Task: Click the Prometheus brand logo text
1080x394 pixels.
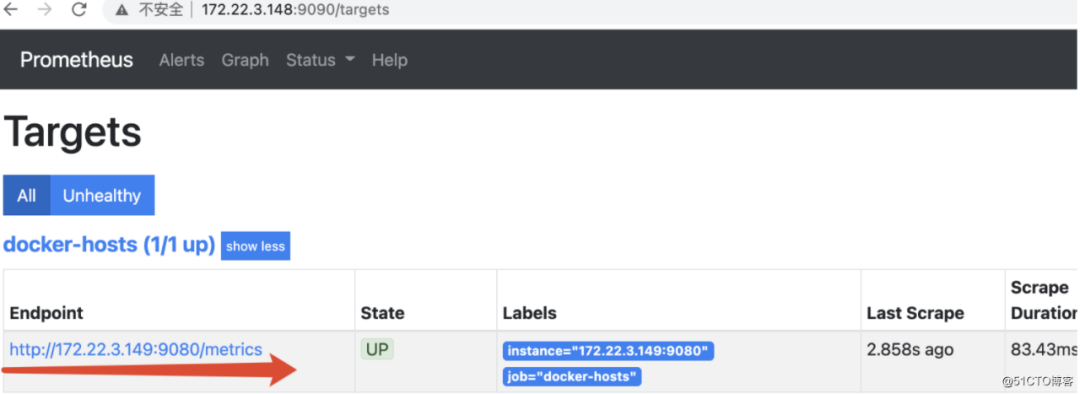Action: click(x=76, y=60)
